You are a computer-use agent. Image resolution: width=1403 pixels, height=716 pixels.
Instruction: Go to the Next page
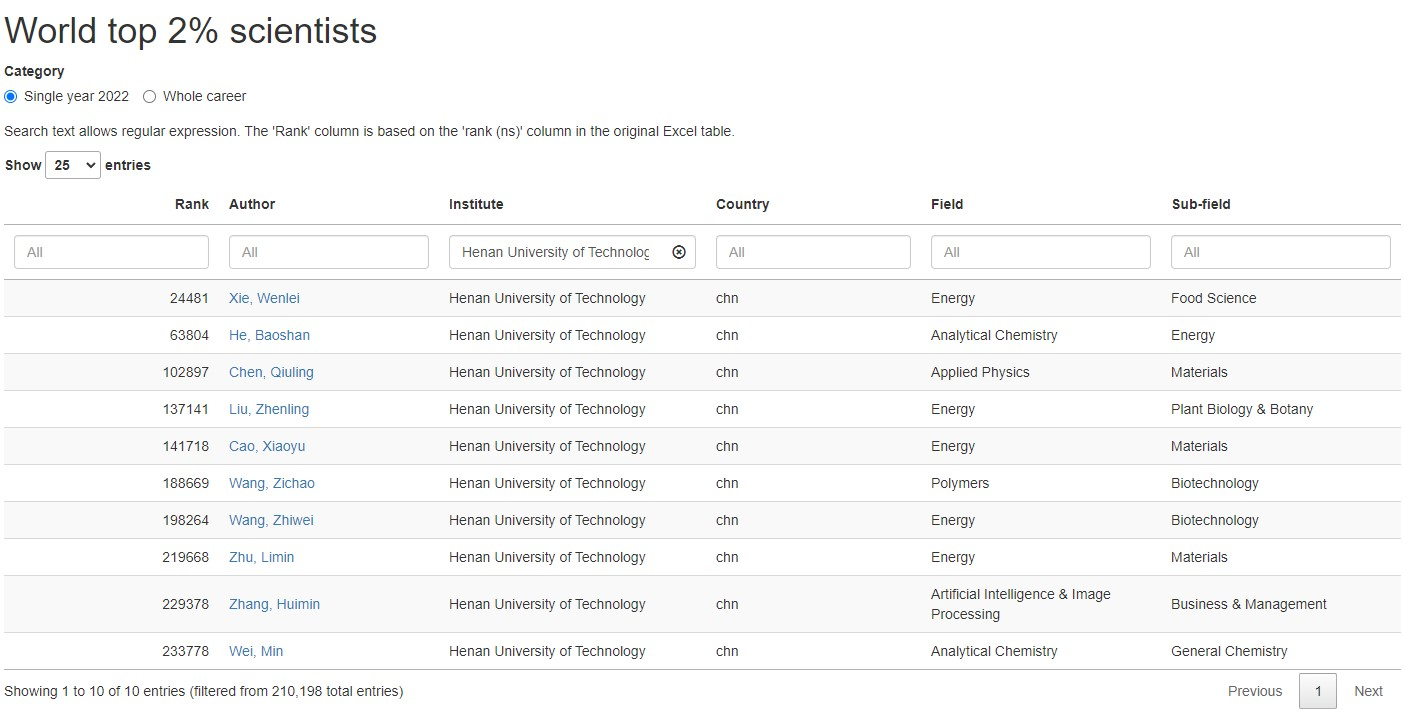pyautogui.click(x=1368, y=691)
